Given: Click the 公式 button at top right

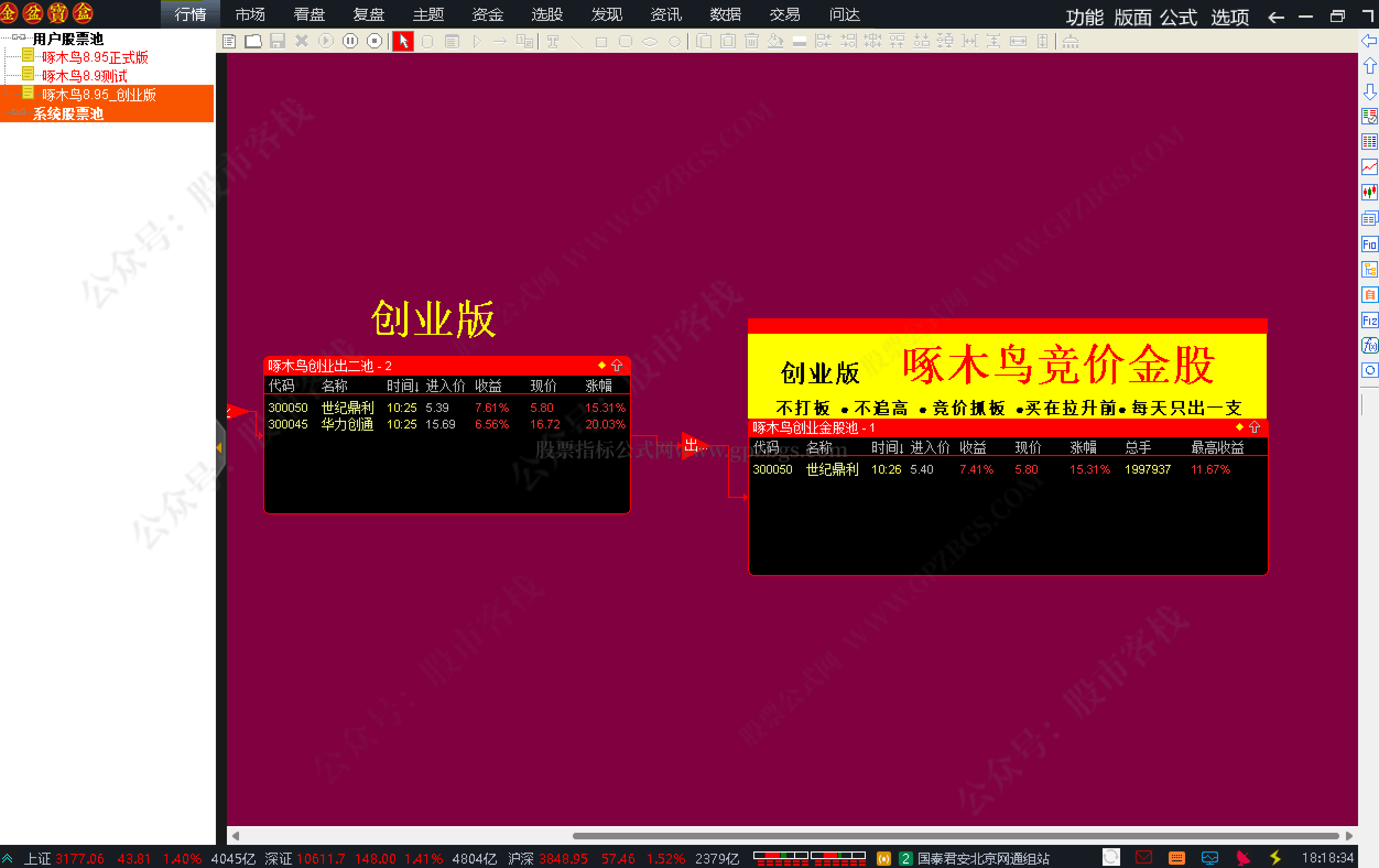Looking at the screenshot, I should [x=1179, y=17].
